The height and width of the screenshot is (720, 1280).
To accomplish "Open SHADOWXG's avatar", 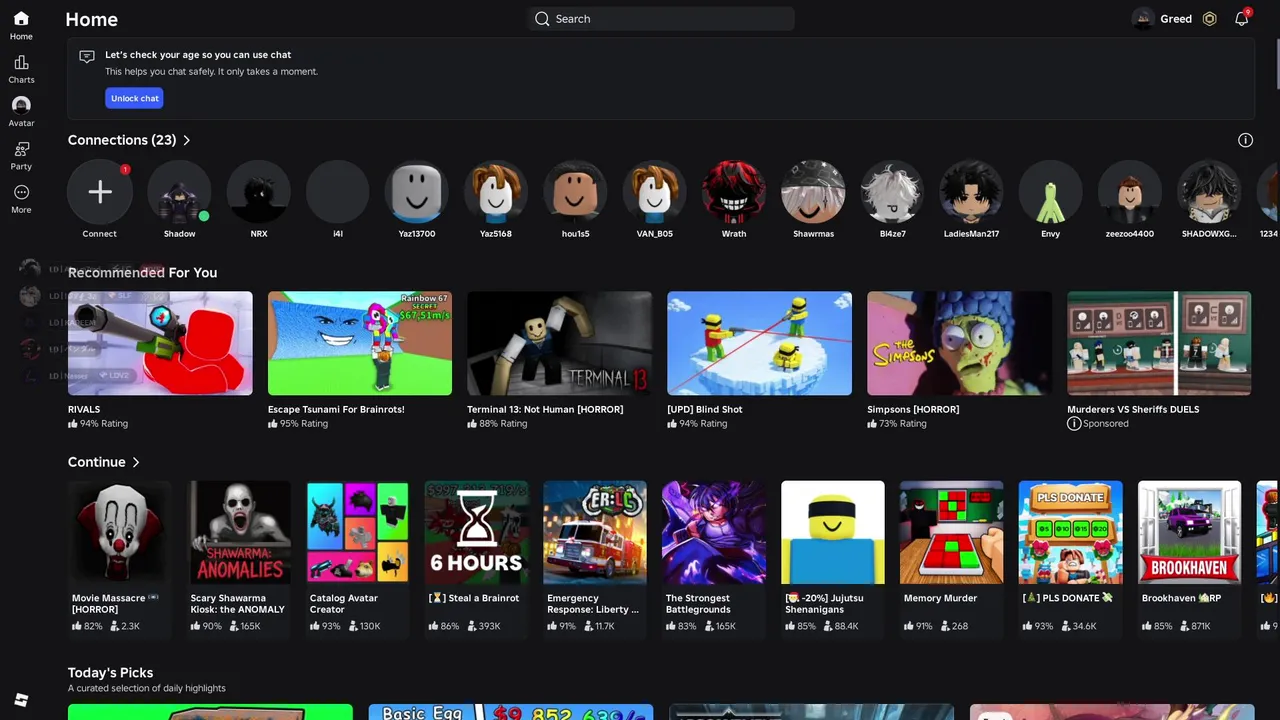I will pos(1209,192).
